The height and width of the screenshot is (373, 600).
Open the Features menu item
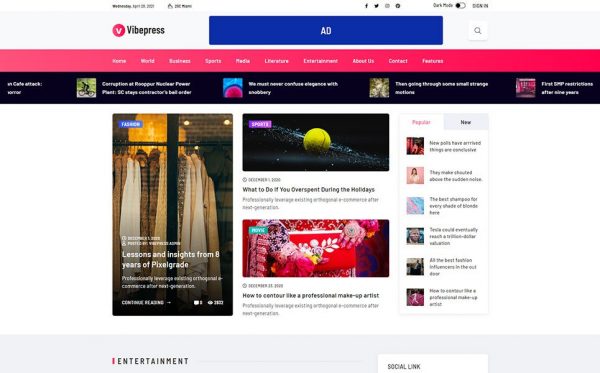tap(433, 61)
